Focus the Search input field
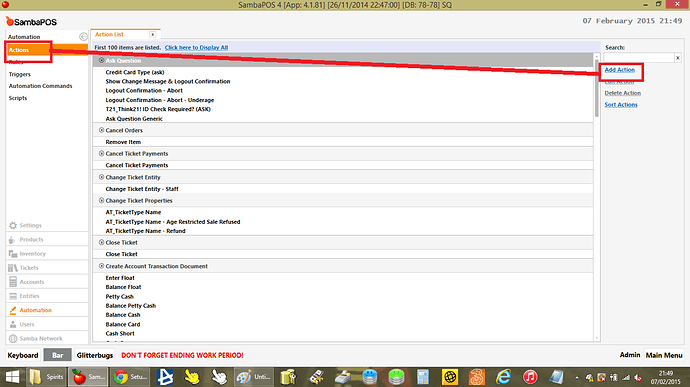690x387 pixels. pyautogui.click(x=639, y=58)
